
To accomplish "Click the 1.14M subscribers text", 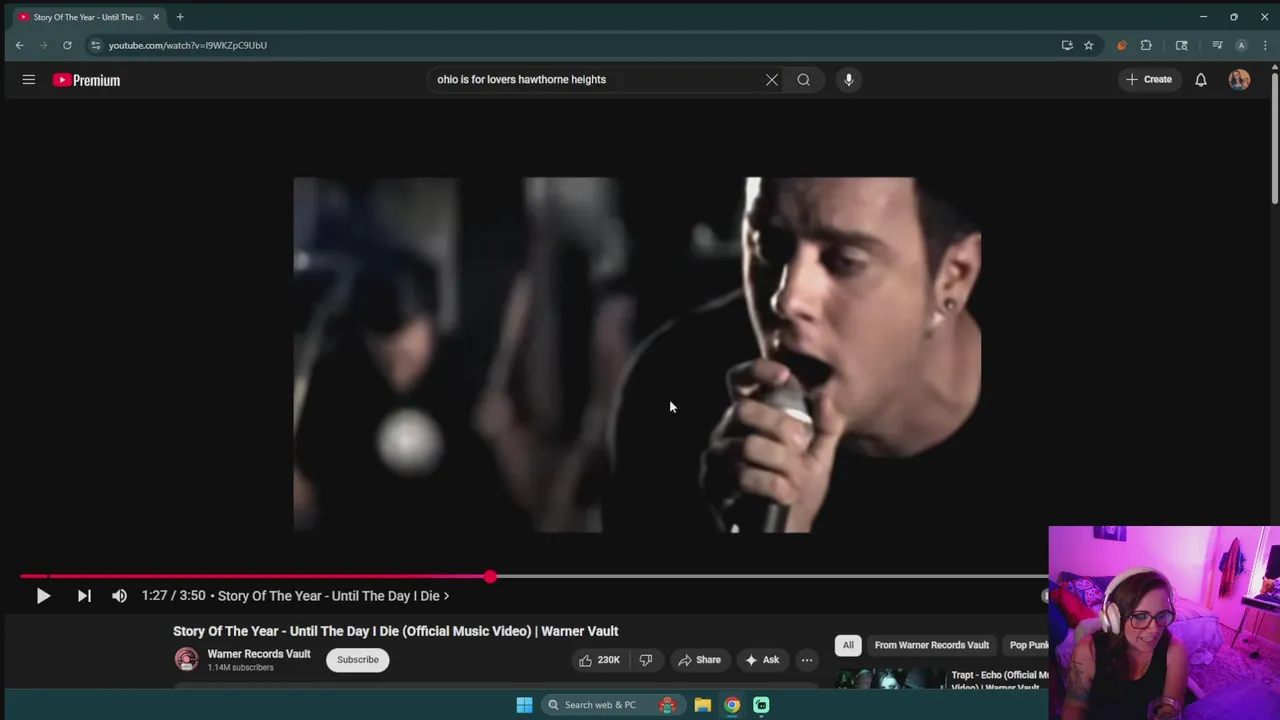I will tap(240, 668).
